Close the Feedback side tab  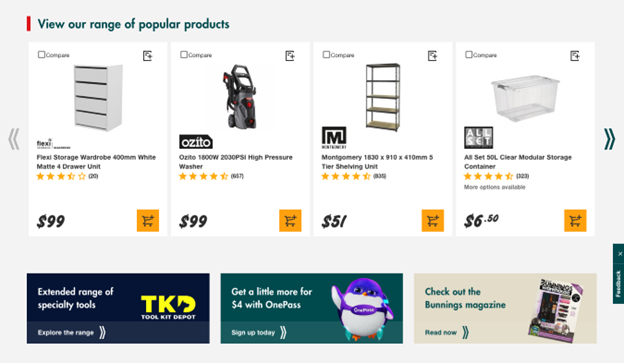pyautogui.click(x=620, y=254)
